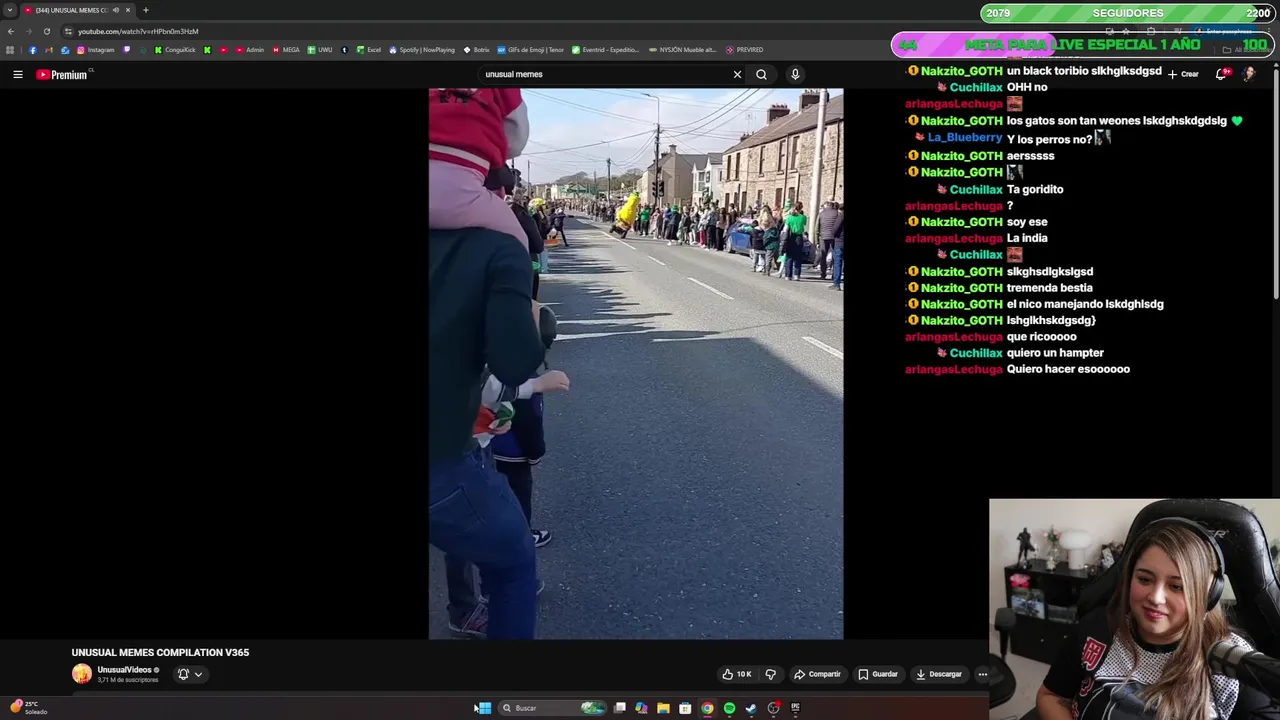Open the Botrix bookmark
The image size is (1280, 720).
click(x=476, y=50)
